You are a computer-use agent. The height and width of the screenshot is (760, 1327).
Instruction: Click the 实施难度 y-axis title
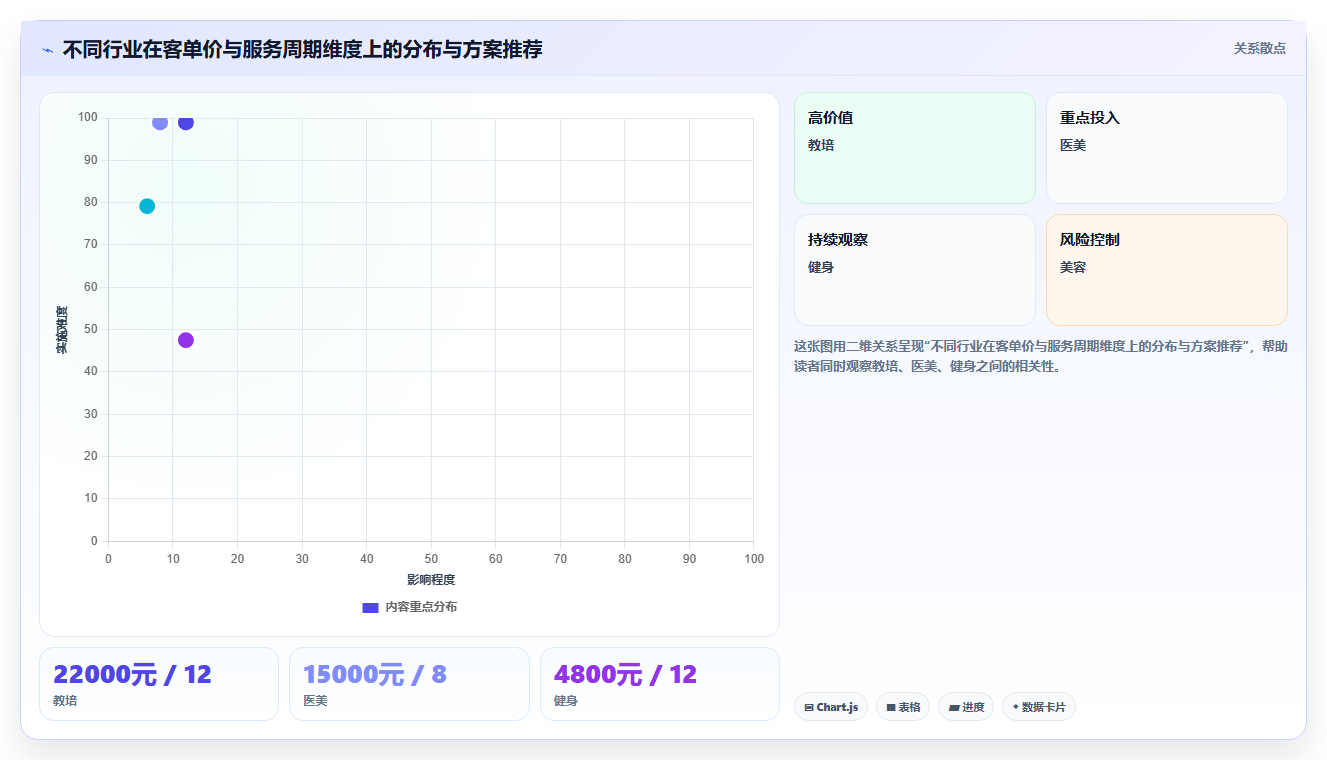pos(62,330)
